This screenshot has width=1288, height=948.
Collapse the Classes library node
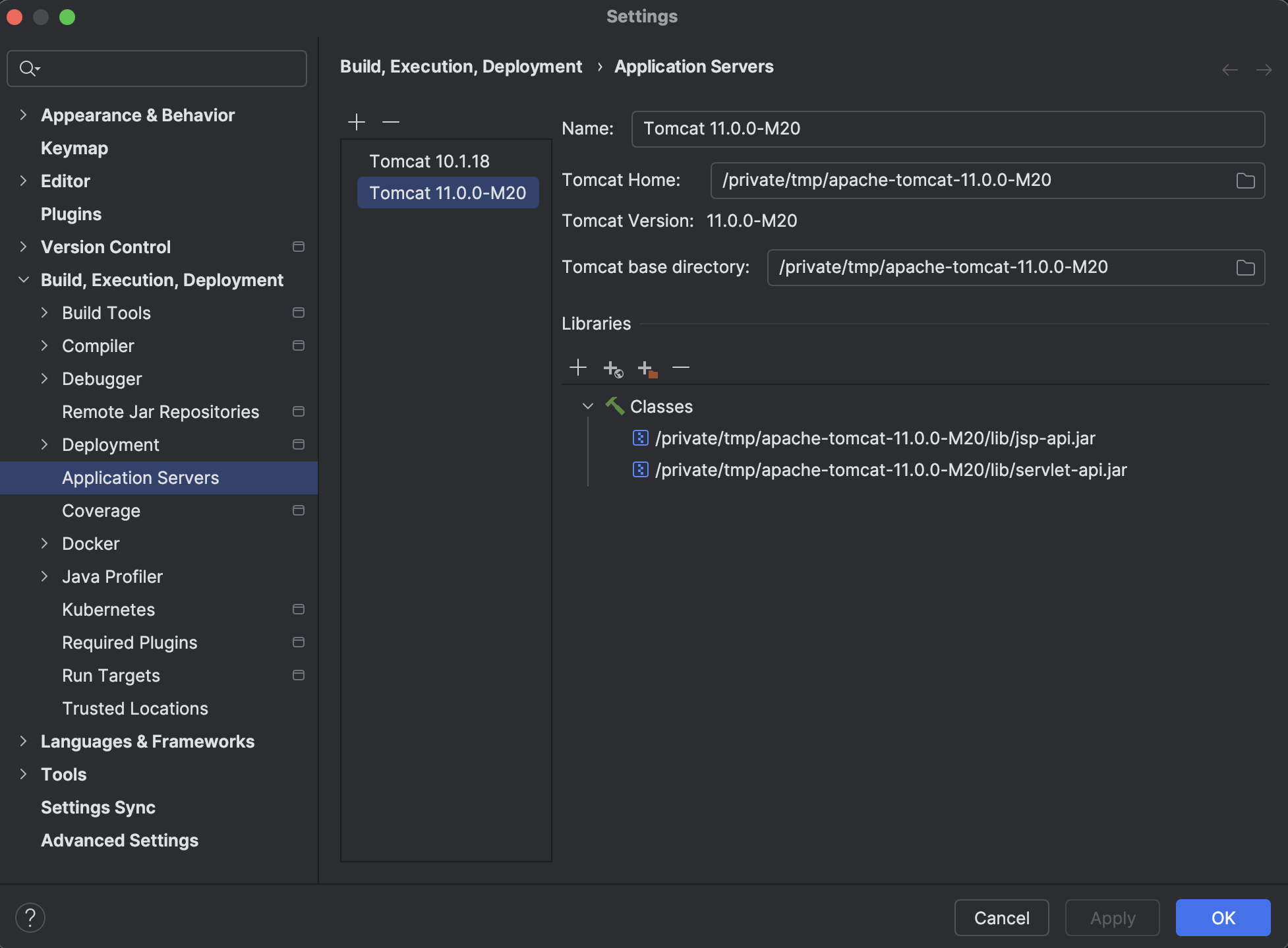click(x=587, y=406)
